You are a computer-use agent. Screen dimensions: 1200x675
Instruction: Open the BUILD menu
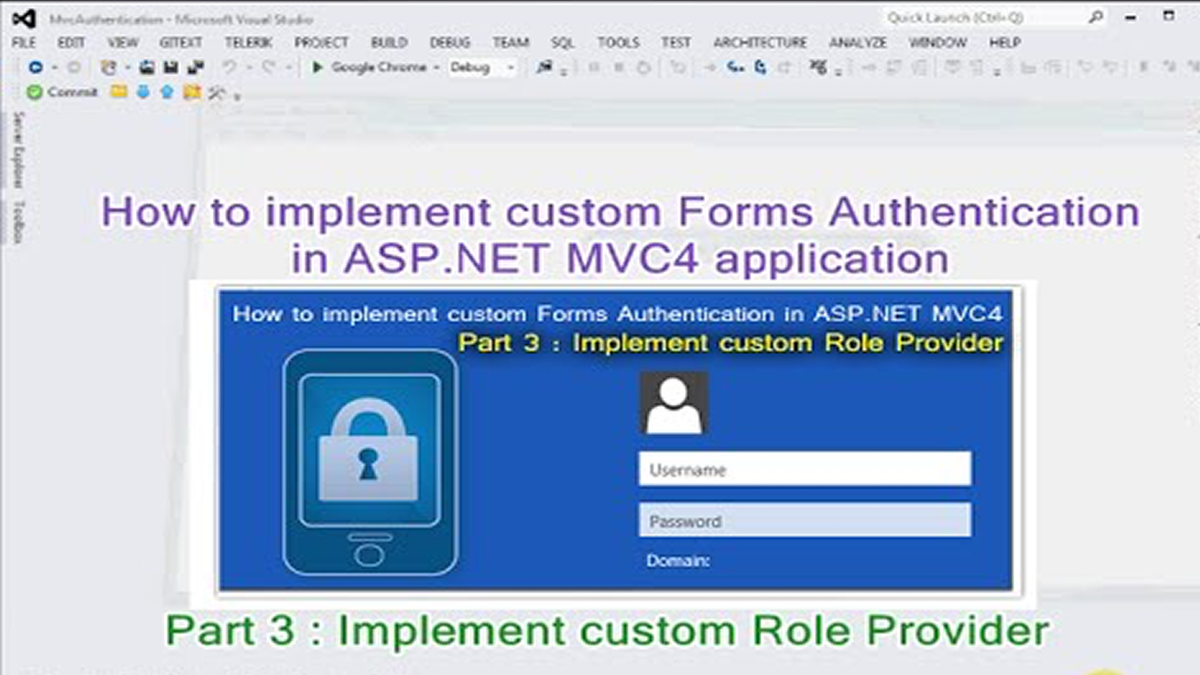[x=389, y=43]
